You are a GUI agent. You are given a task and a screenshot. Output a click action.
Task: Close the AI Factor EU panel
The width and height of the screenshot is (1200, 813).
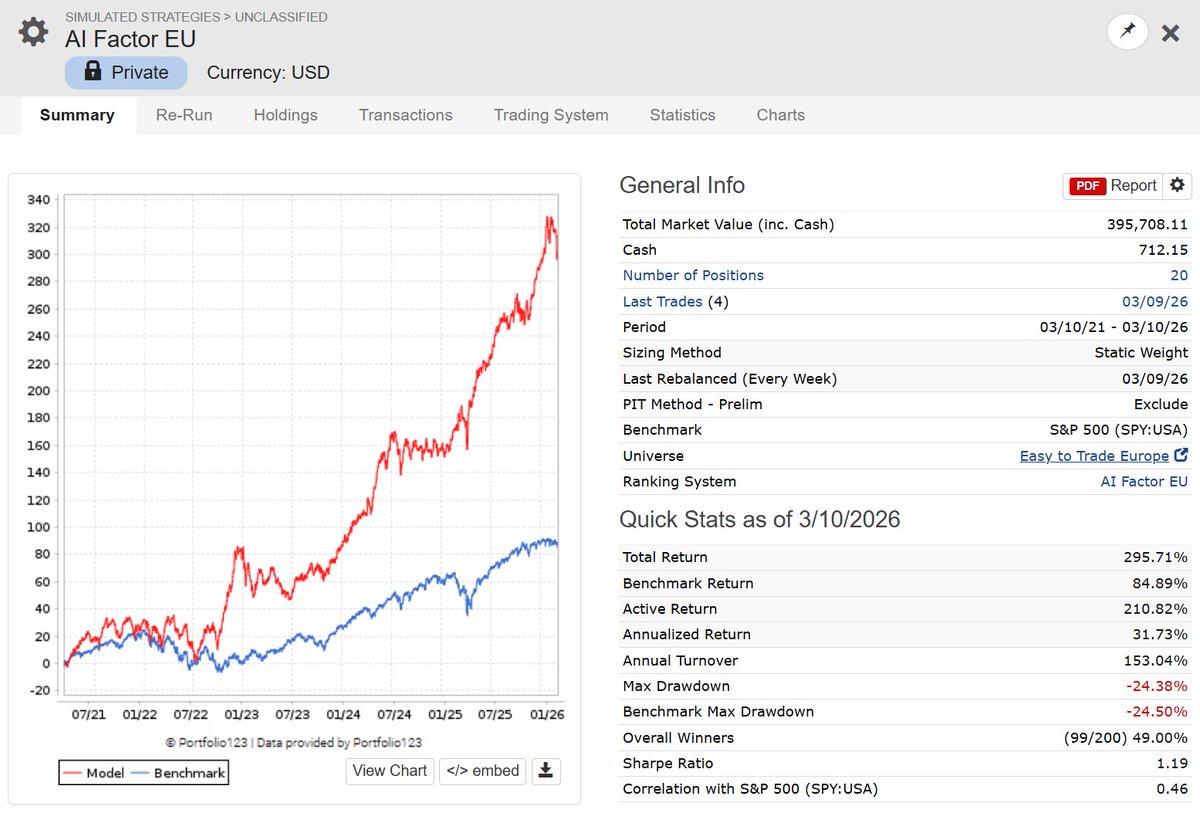point(1171,33)
